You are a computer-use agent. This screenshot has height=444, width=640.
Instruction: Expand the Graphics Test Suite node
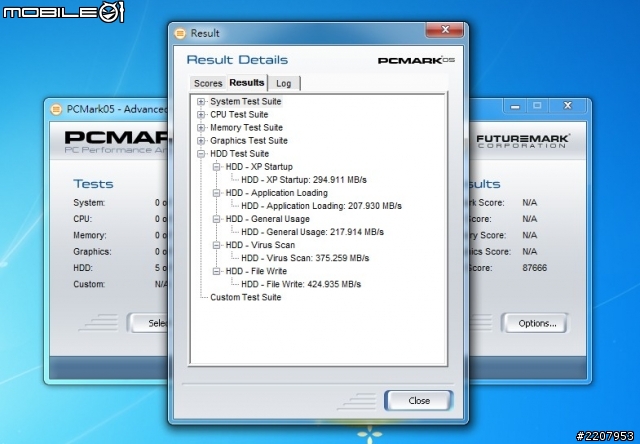201,141
